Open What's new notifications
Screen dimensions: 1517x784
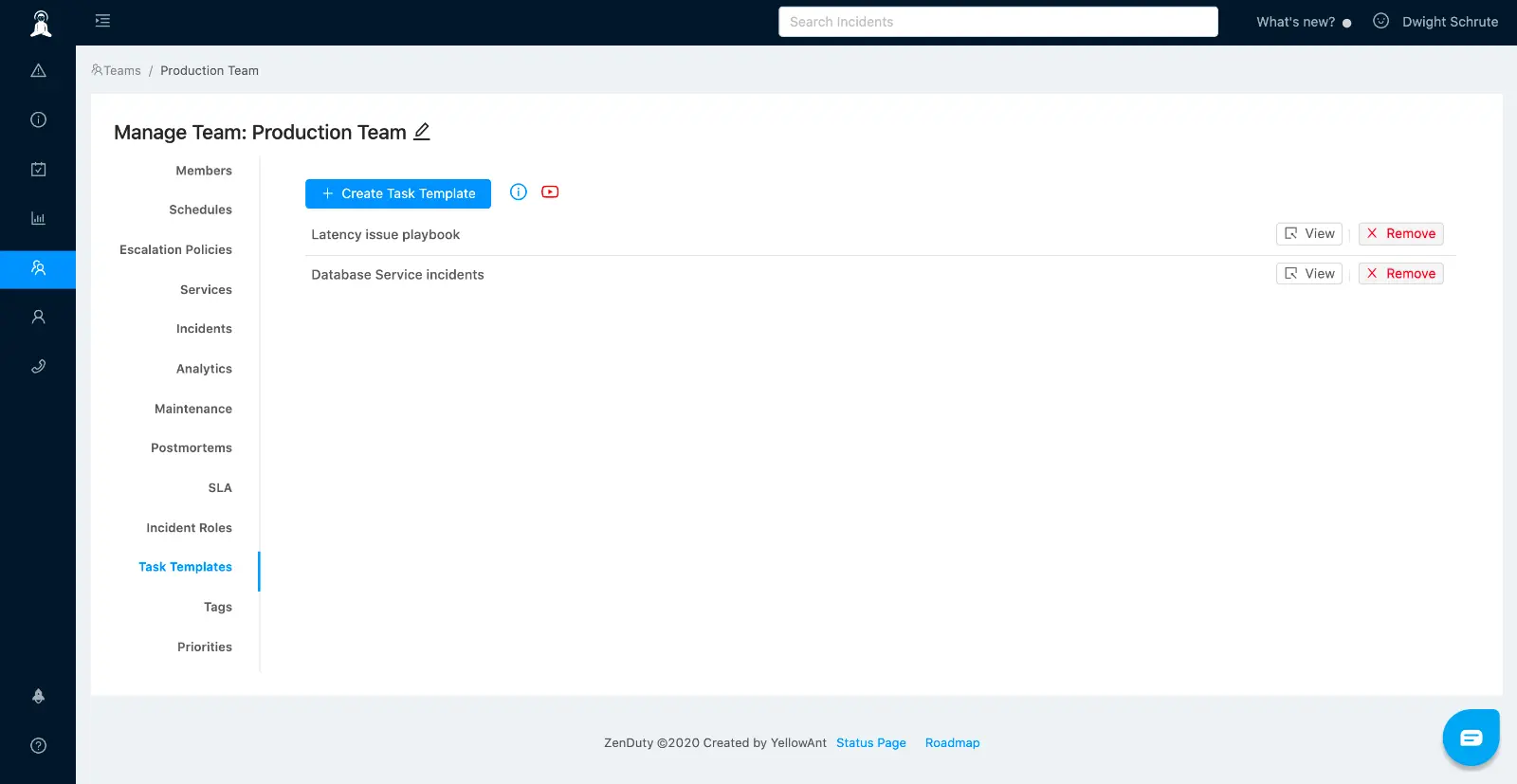pyautogui.click(x=1304, y=22)
